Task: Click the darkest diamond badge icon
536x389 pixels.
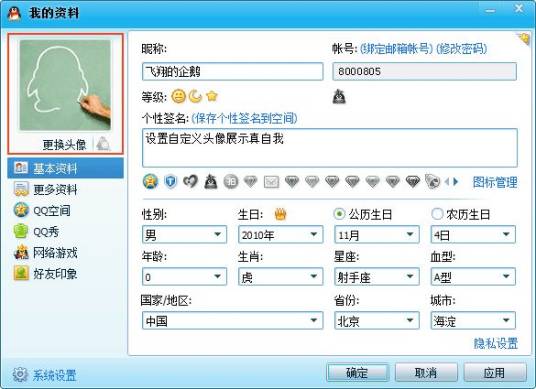Action: pos(413,181)
